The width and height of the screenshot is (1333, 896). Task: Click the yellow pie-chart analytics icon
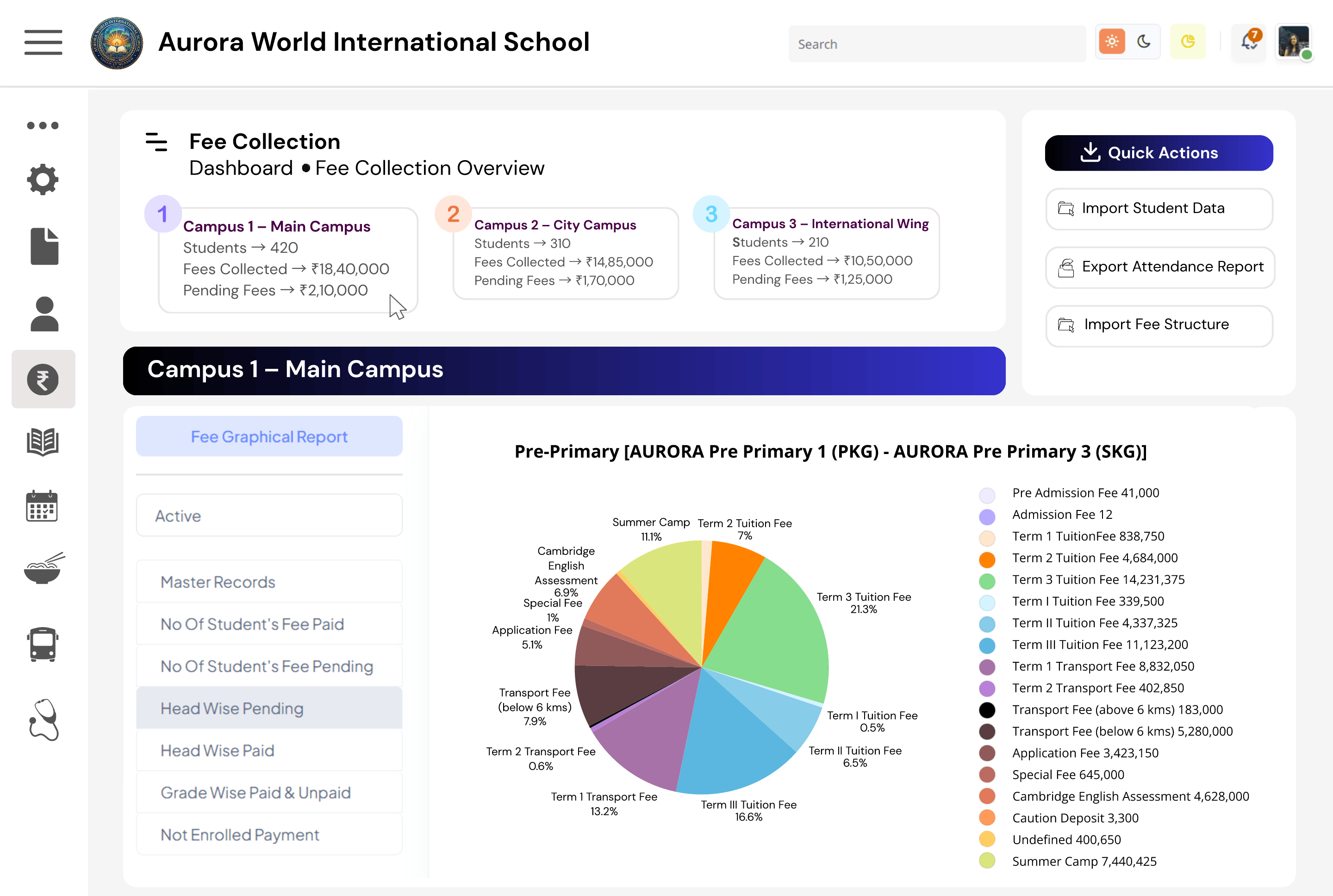tap(1188, 41)
